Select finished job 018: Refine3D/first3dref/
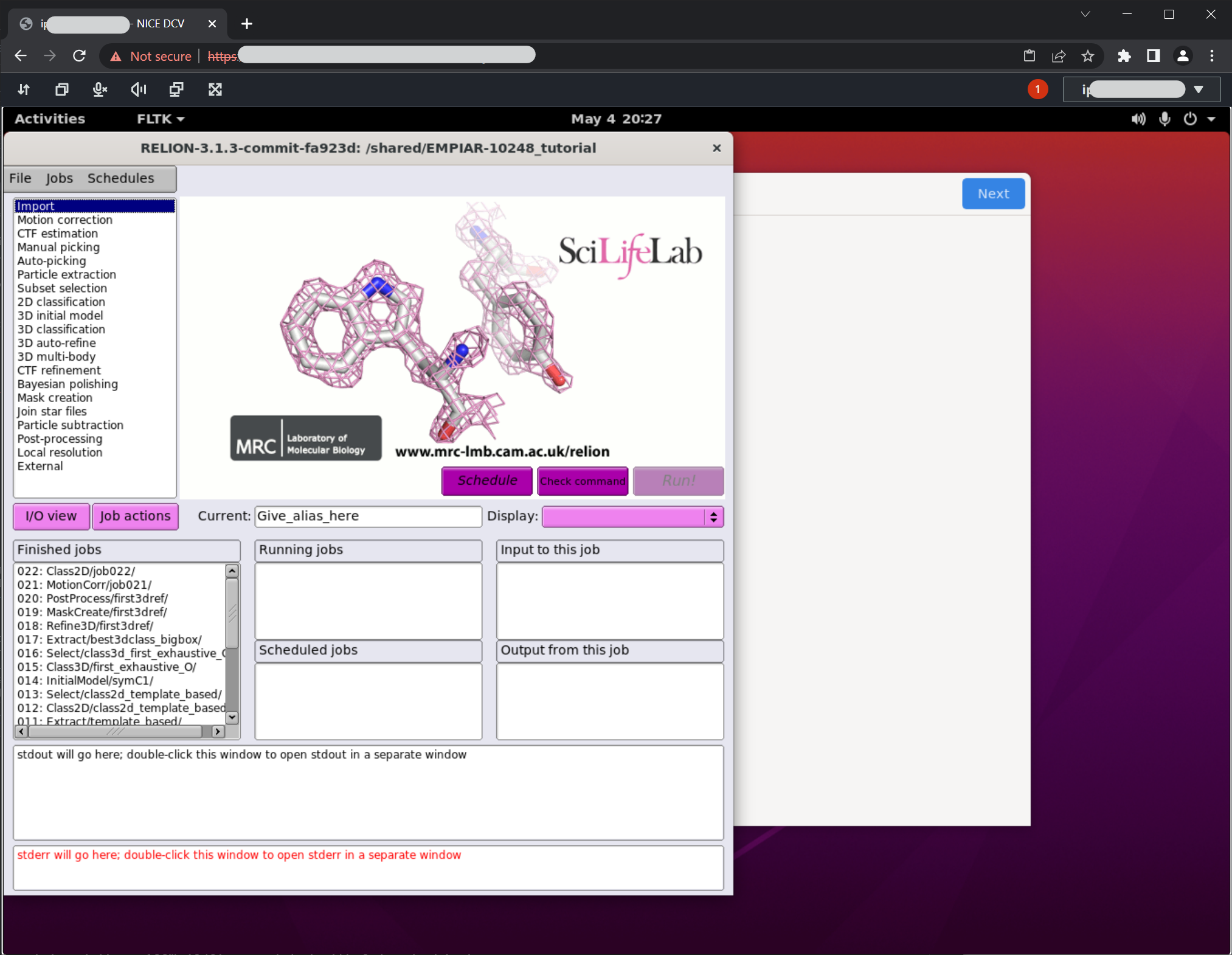 tap(85, 625)
